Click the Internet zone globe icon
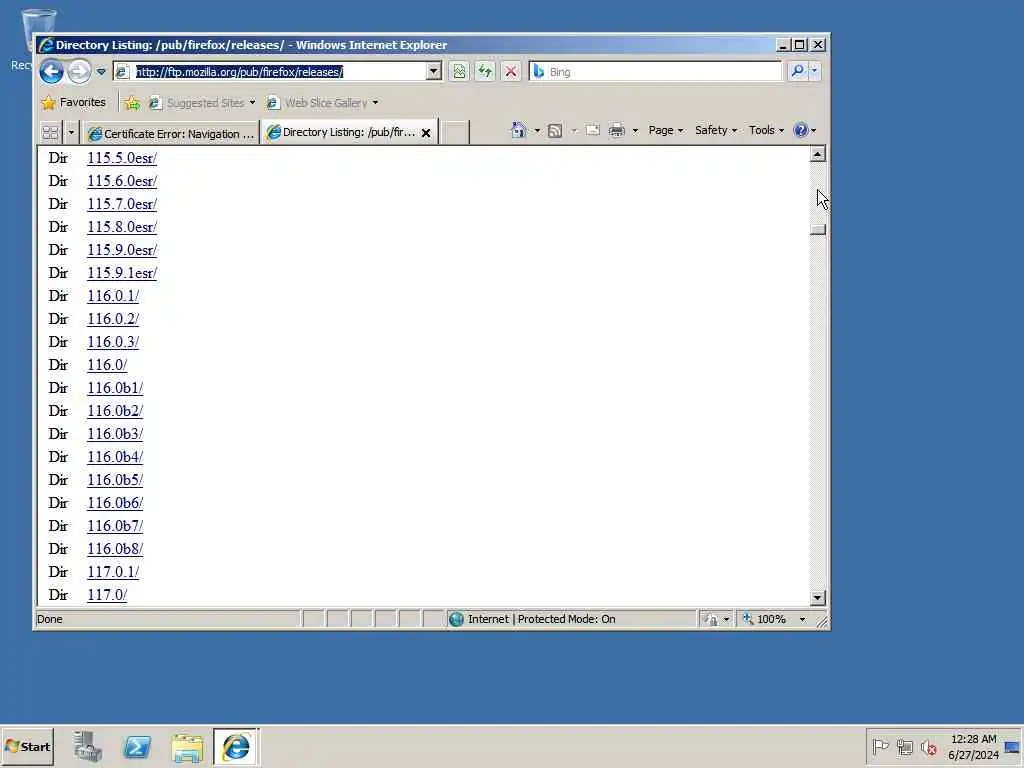 click(456, 619)
